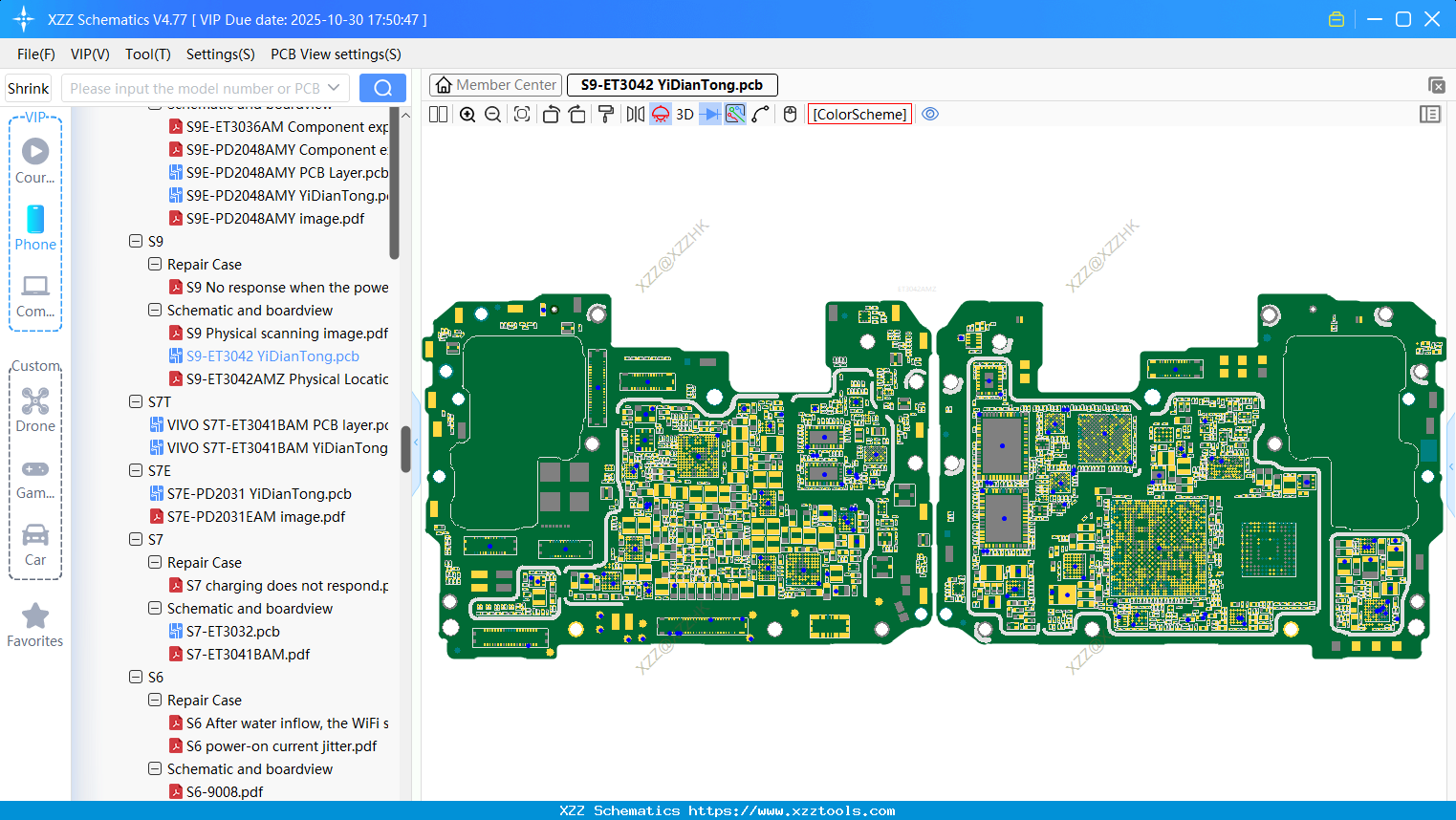The width and height of the screenshot is (1456, 820).
Task: Open the model number dropdown arrow
Action: (334, 88)
